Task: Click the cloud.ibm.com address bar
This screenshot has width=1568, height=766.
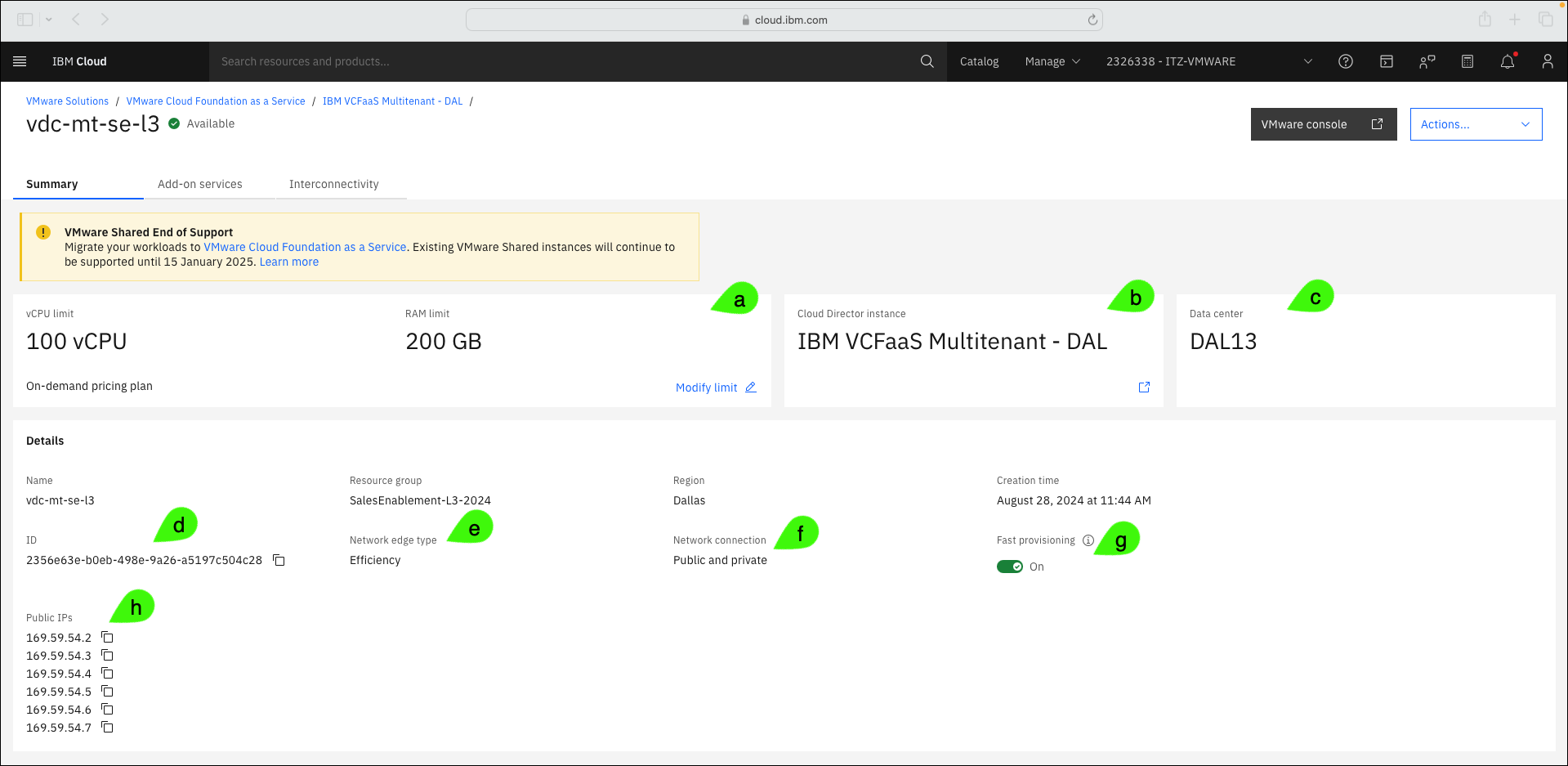Action: 784,20
